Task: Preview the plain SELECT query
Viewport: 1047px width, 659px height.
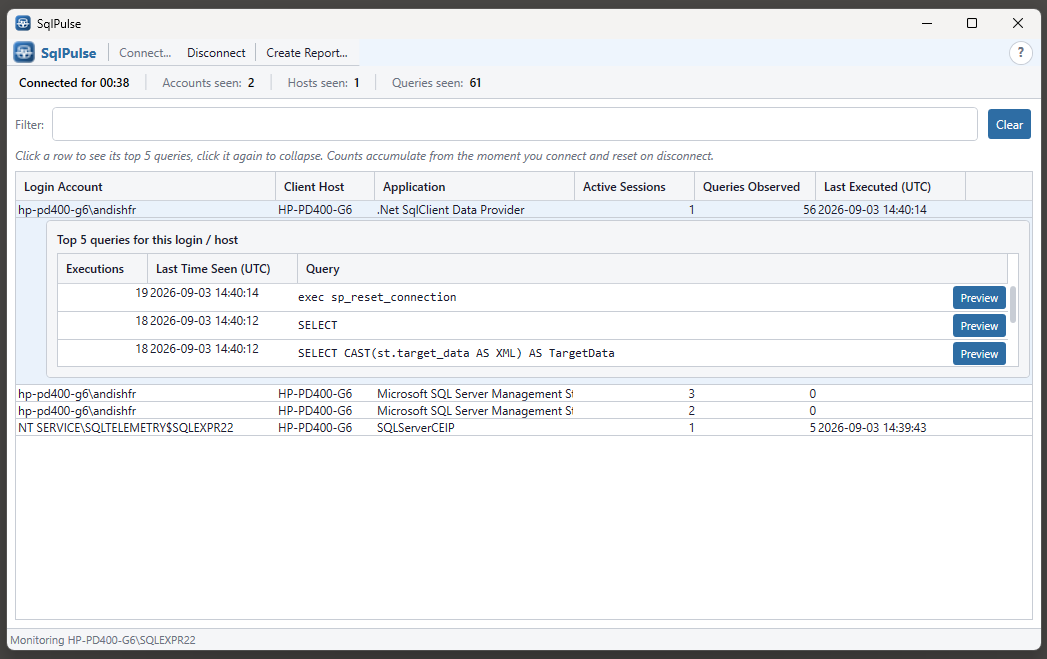Action: (x=979, y=326)
